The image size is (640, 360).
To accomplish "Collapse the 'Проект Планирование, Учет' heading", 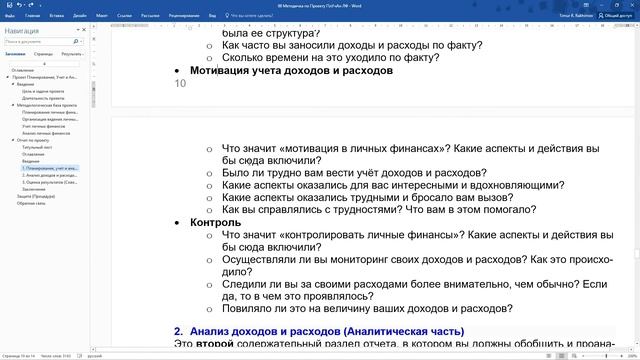I will coord(7,77).
